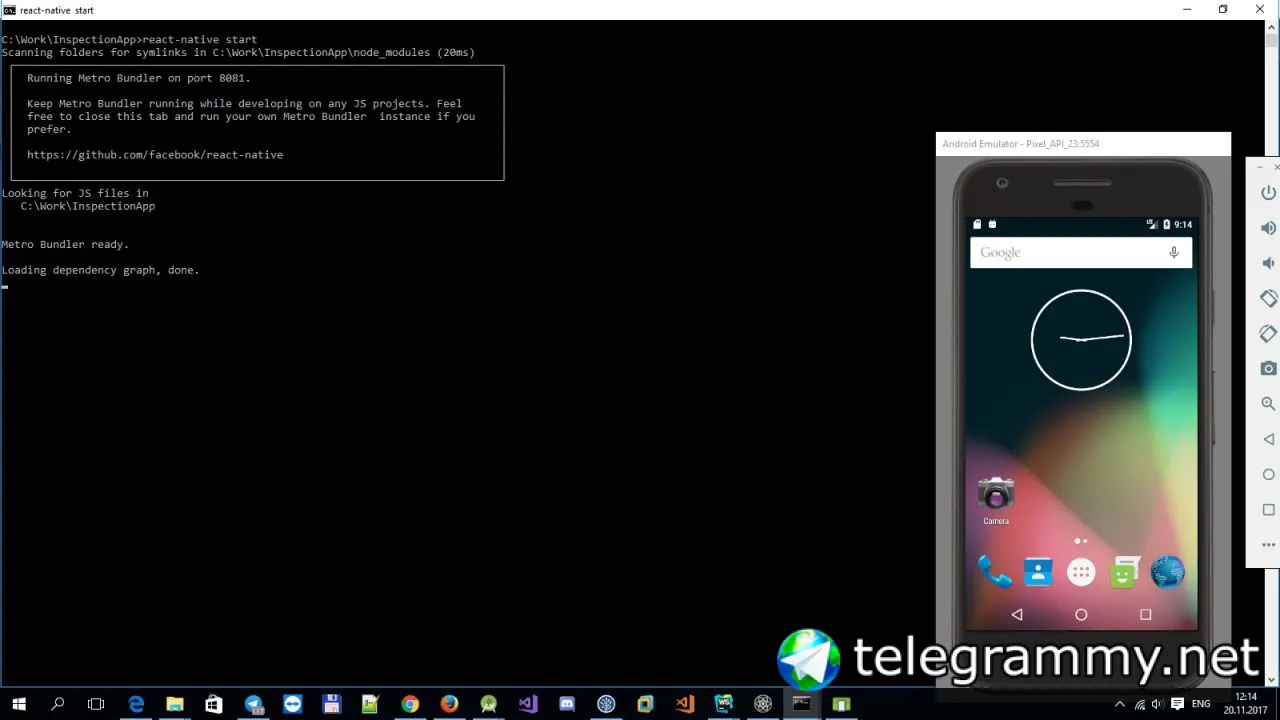This screenshot has width=1280, height=720.
Task: Open the system volume tray icon
Action: (x=1158, y=705)
